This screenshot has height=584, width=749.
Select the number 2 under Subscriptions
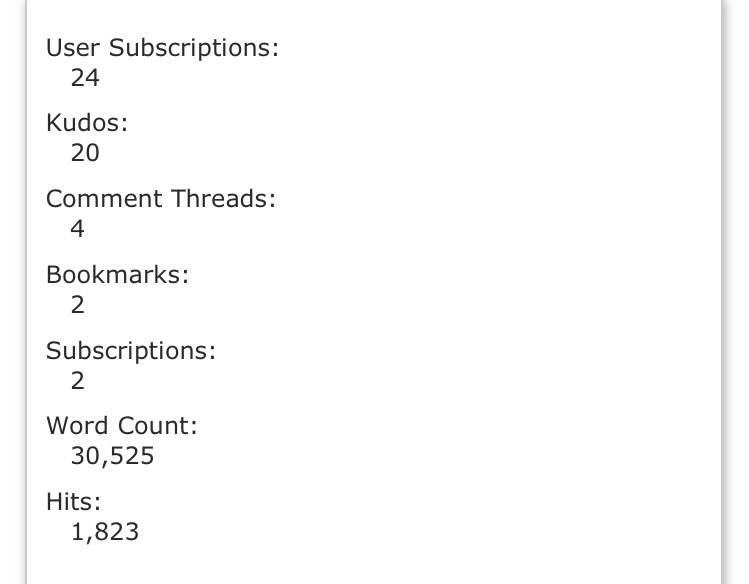[x=78, y=381]
